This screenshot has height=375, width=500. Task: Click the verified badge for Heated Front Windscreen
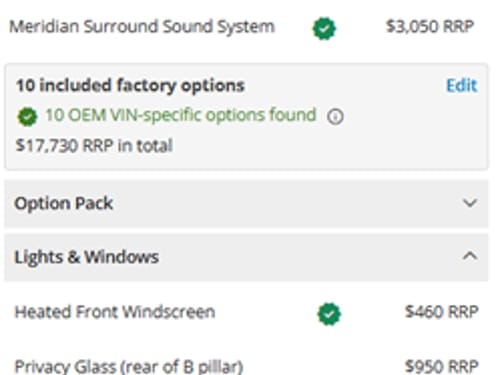[329, 314]
